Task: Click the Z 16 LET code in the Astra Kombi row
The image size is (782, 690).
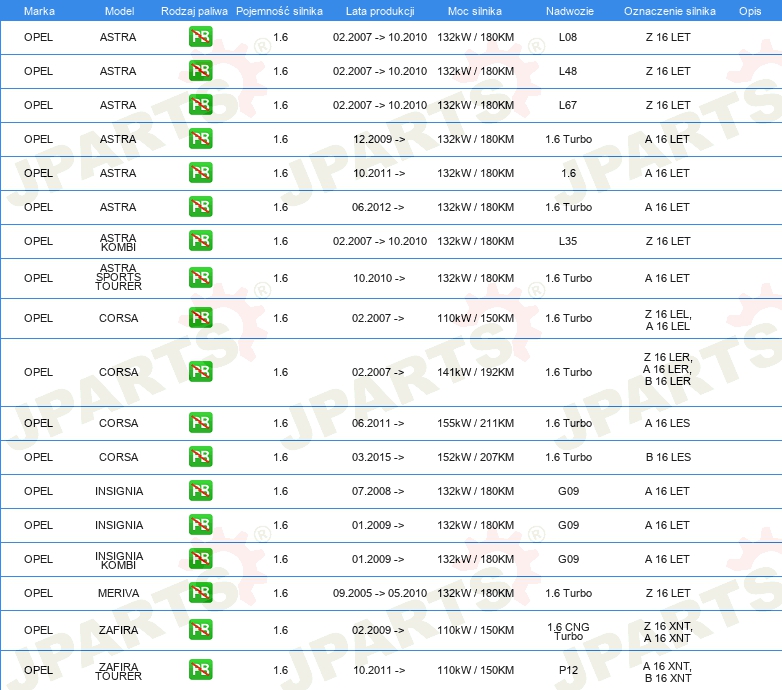Action: (668, 241)
